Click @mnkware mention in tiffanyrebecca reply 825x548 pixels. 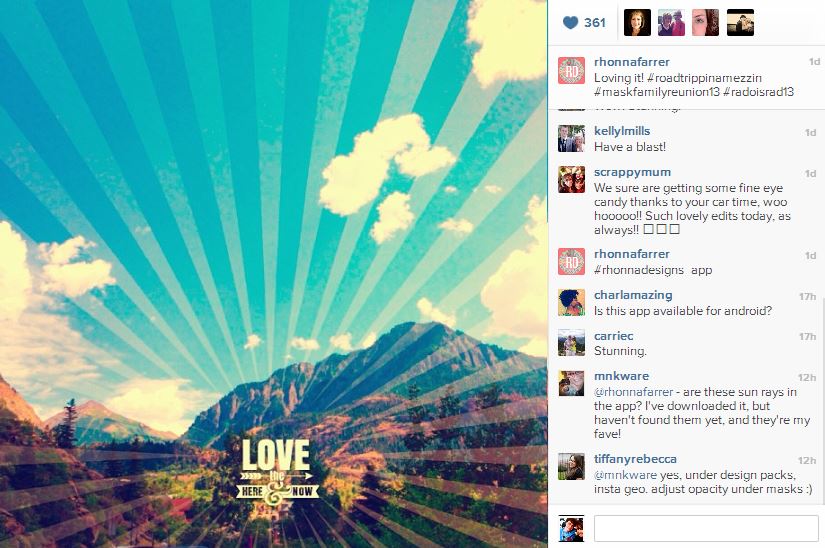(626, 475)
